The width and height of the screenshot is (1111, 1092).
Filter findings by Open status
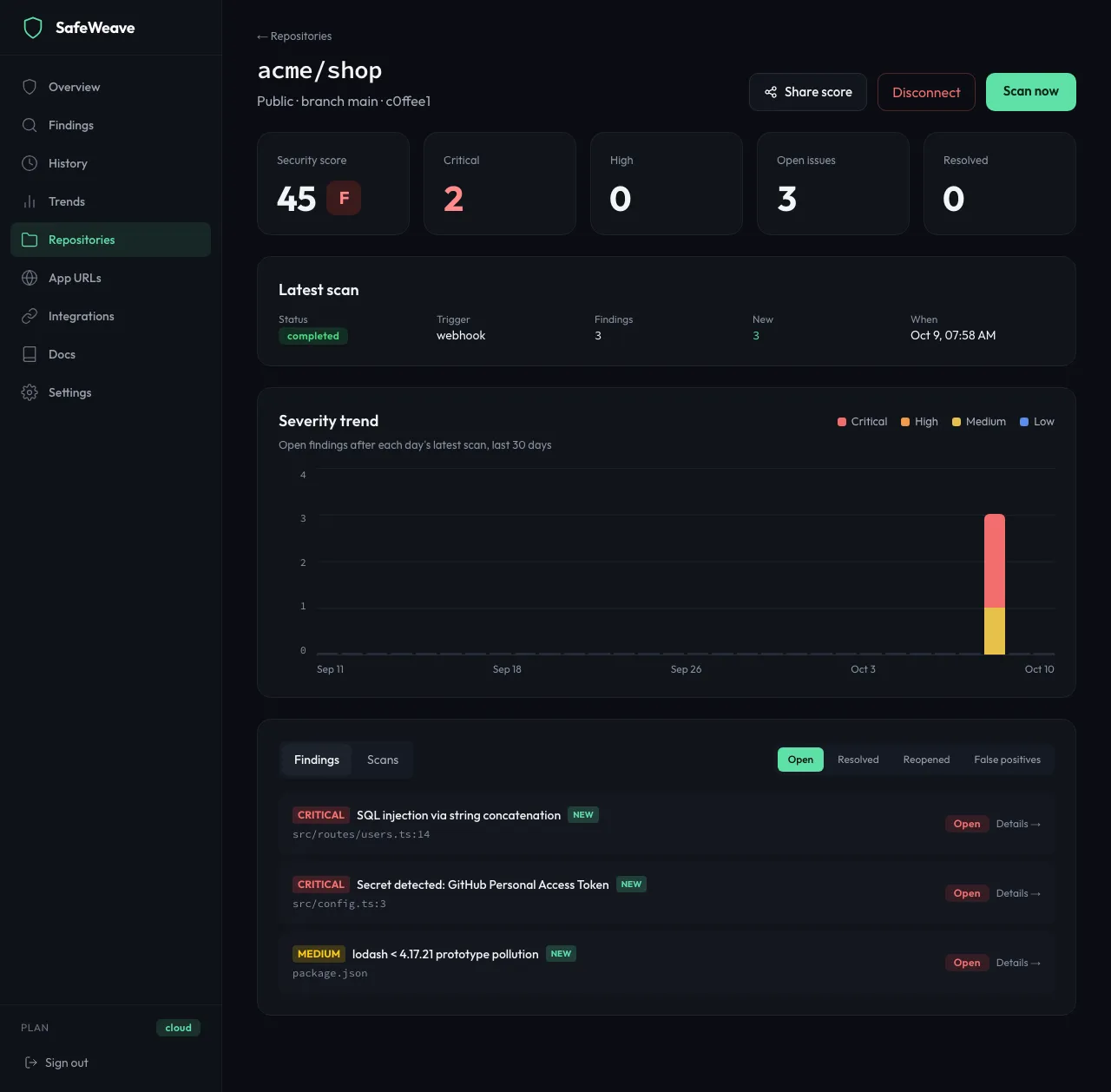[x=800, y=760]
